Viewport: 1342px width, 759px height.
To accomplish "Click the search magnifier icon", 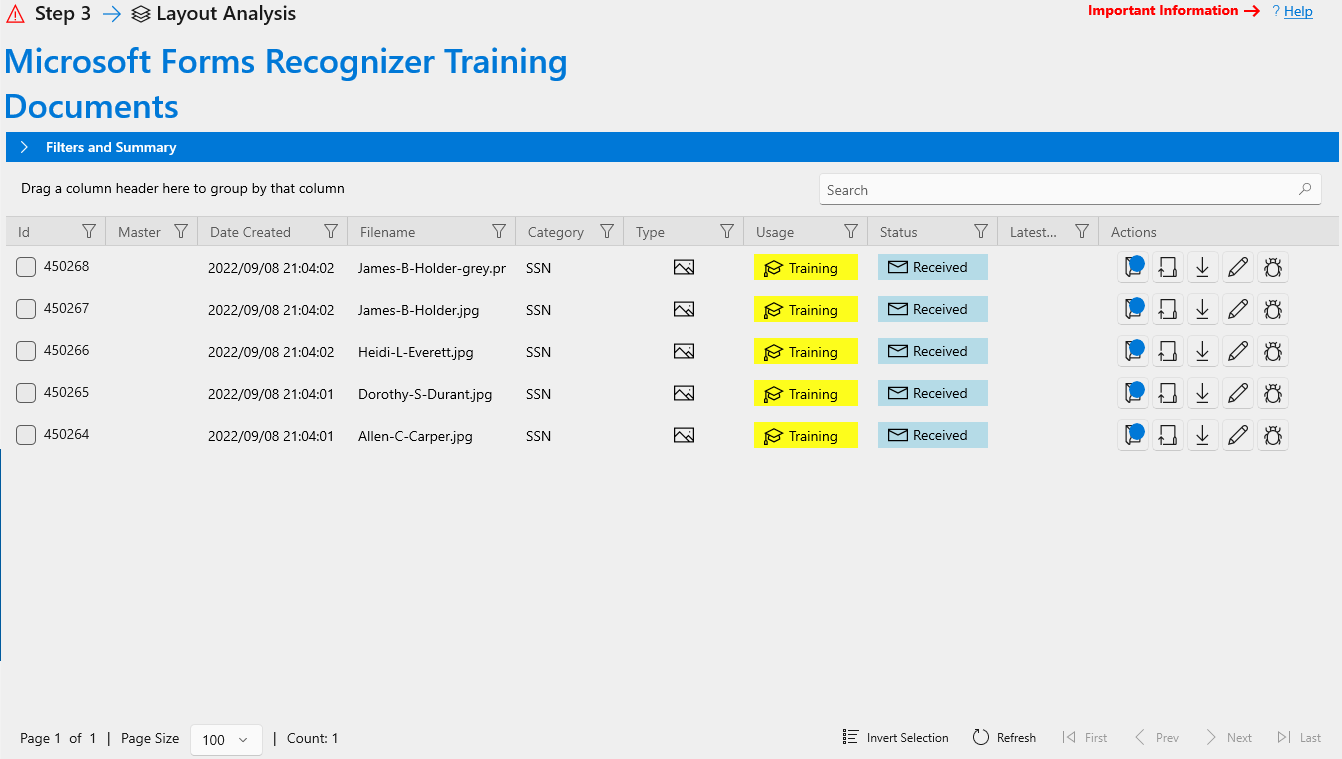I will pos(1305,189).
